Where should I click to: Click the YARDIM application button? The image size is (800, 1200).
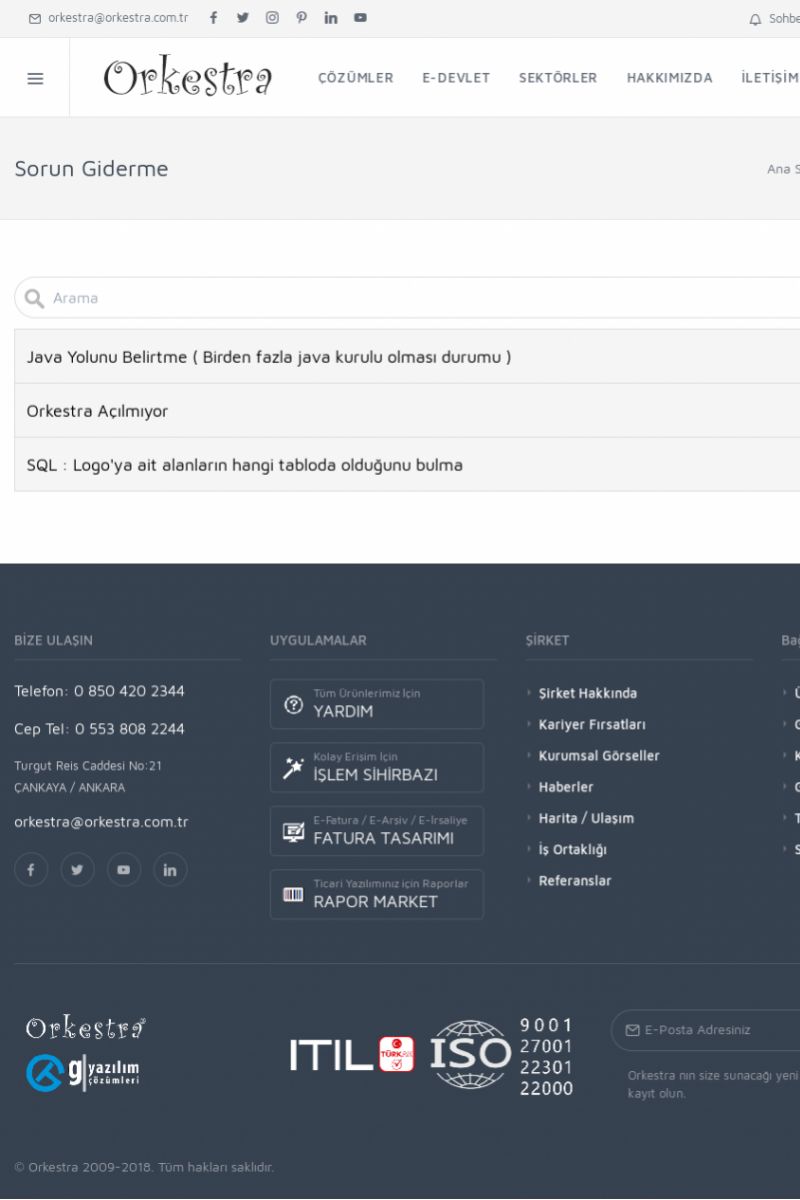pos(376,704)
